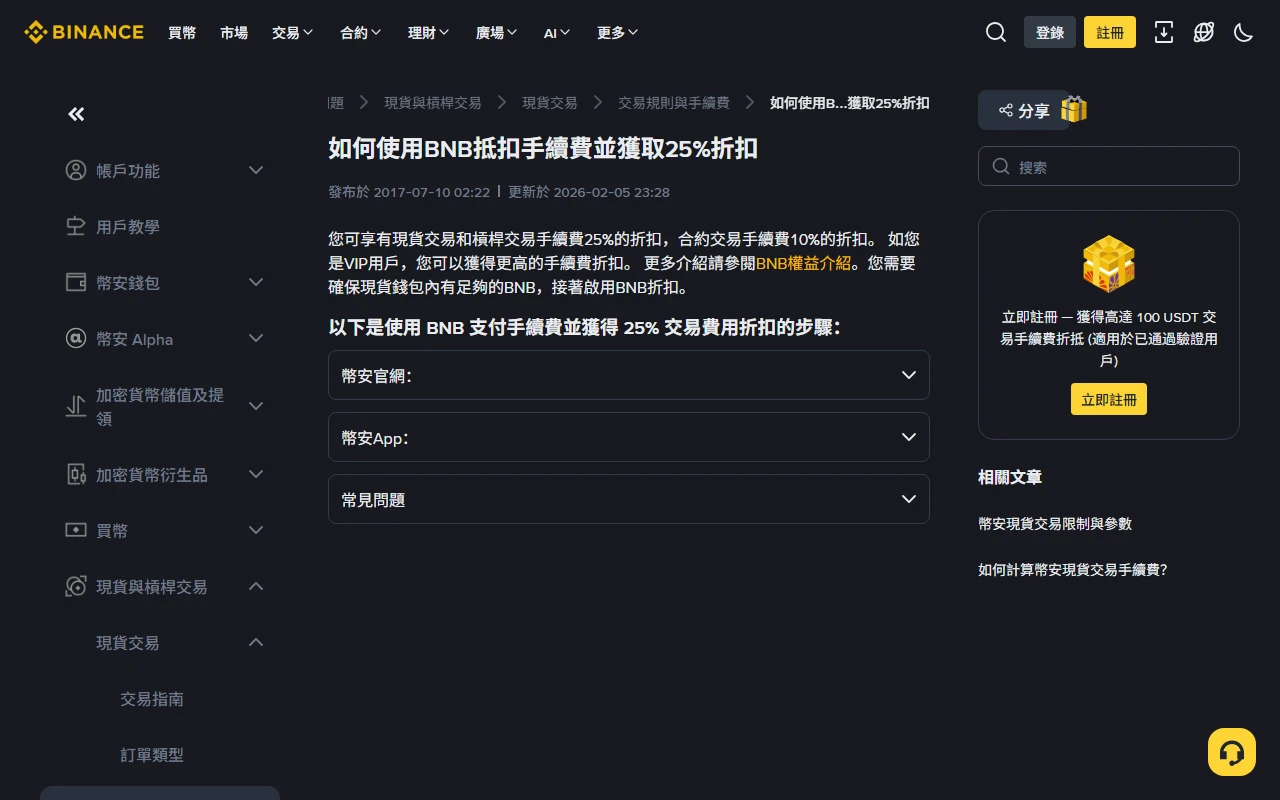Click the 加密貨幣衍生品 icon
1280x800 pixels.
pyautogui.click(x=76, y=474)
